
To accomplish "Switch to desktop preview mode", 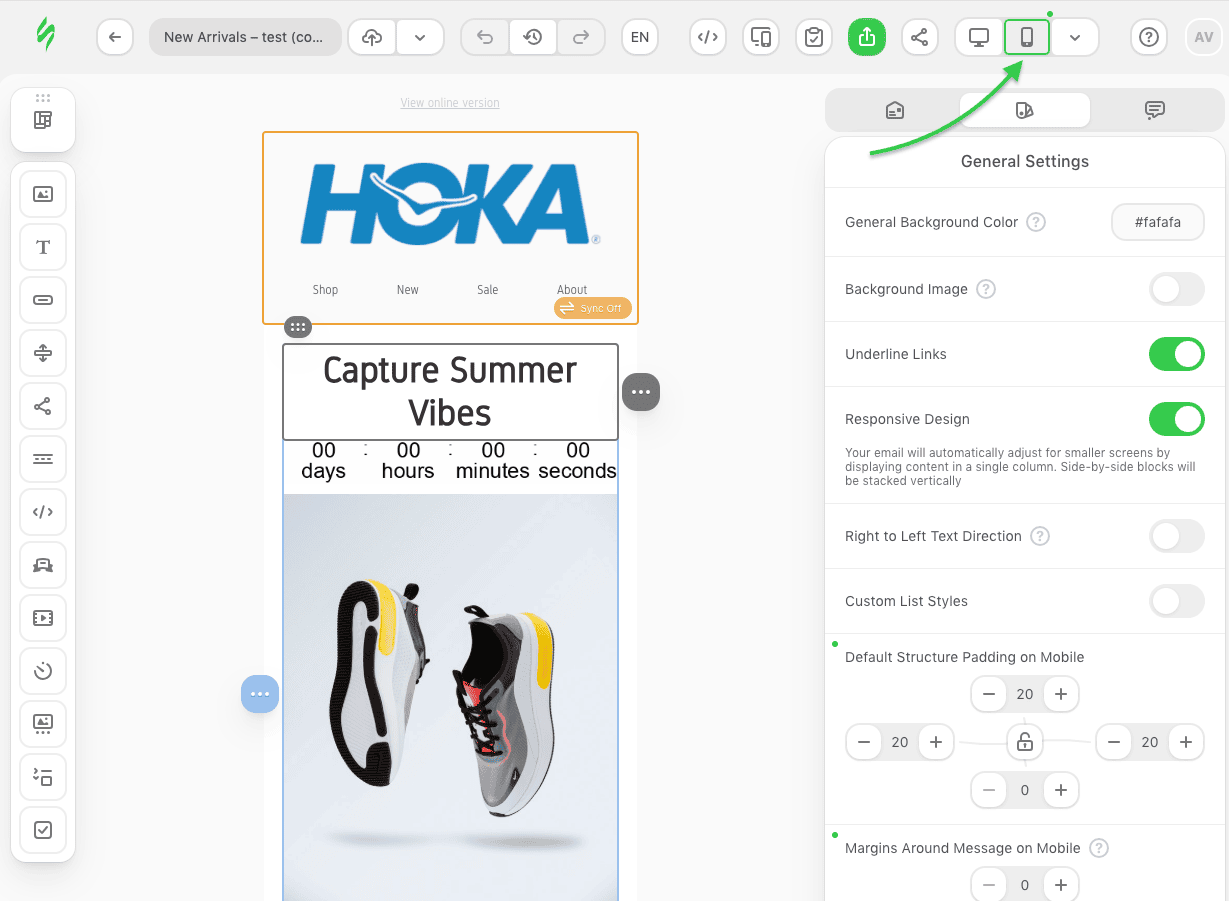I will [977, 36].
